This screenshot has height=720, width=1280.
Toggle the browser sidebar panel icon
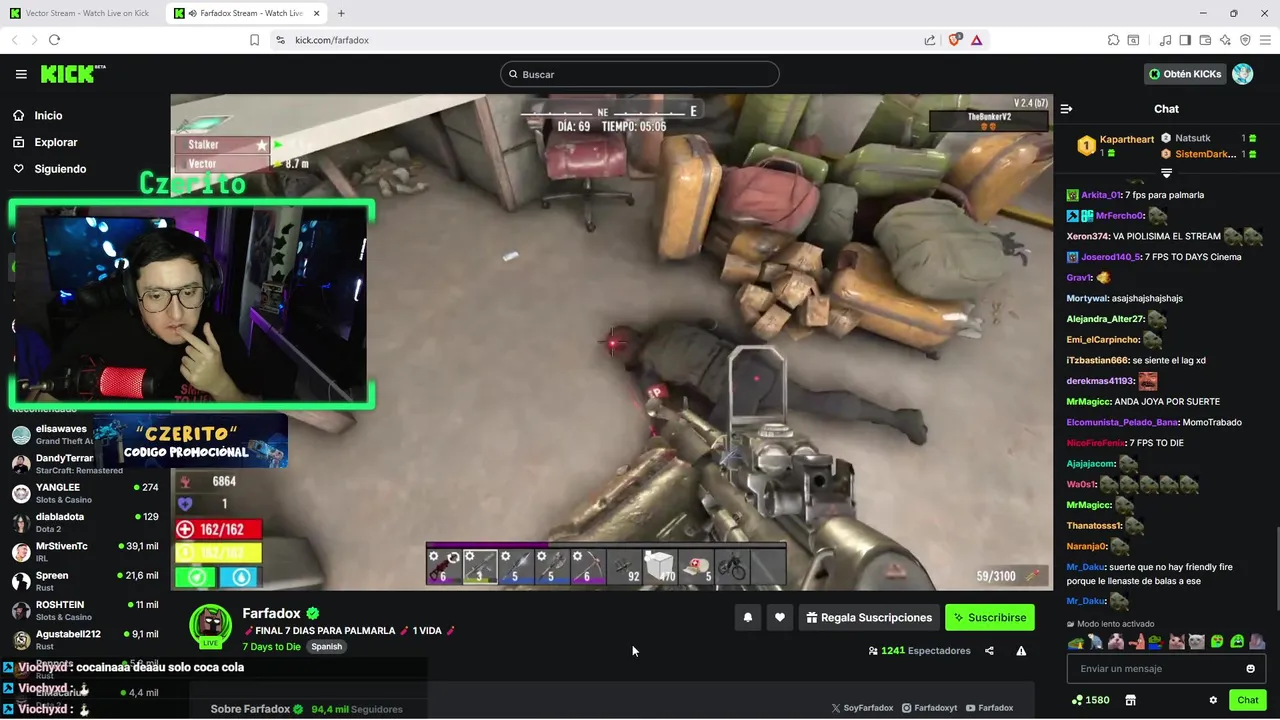click(x=1185, y=40)
